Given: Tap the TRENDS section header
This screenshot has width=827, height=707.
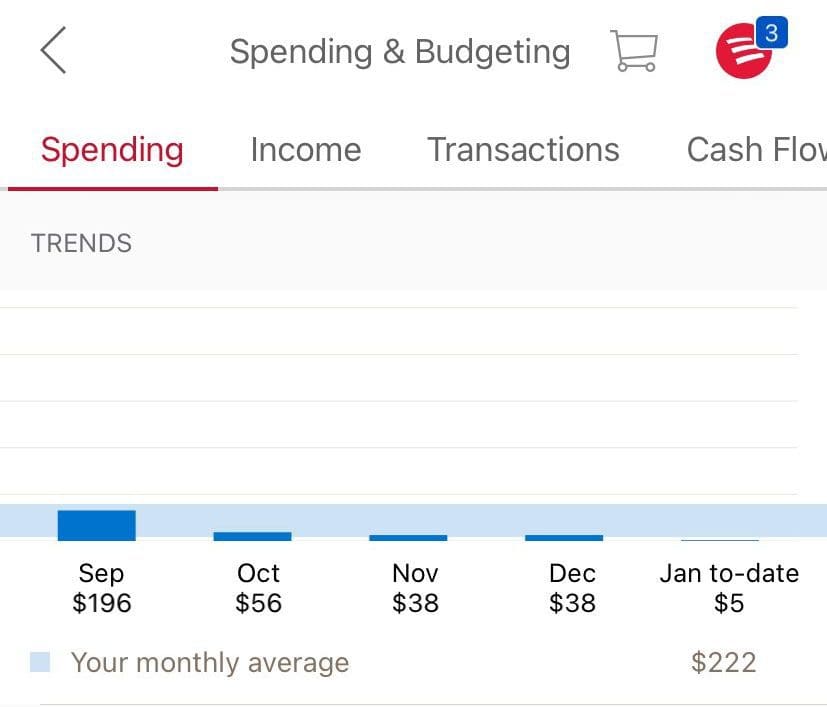Looking at the screenshot, I should (80, 243).
